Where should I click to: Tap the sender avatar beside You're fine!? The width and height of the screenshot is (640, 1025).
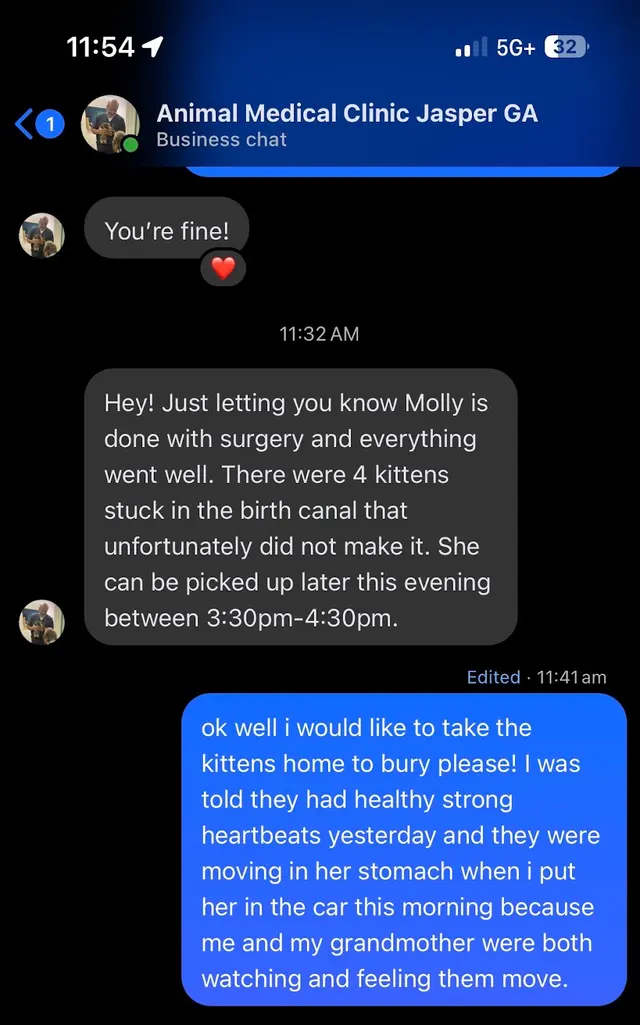42,235
